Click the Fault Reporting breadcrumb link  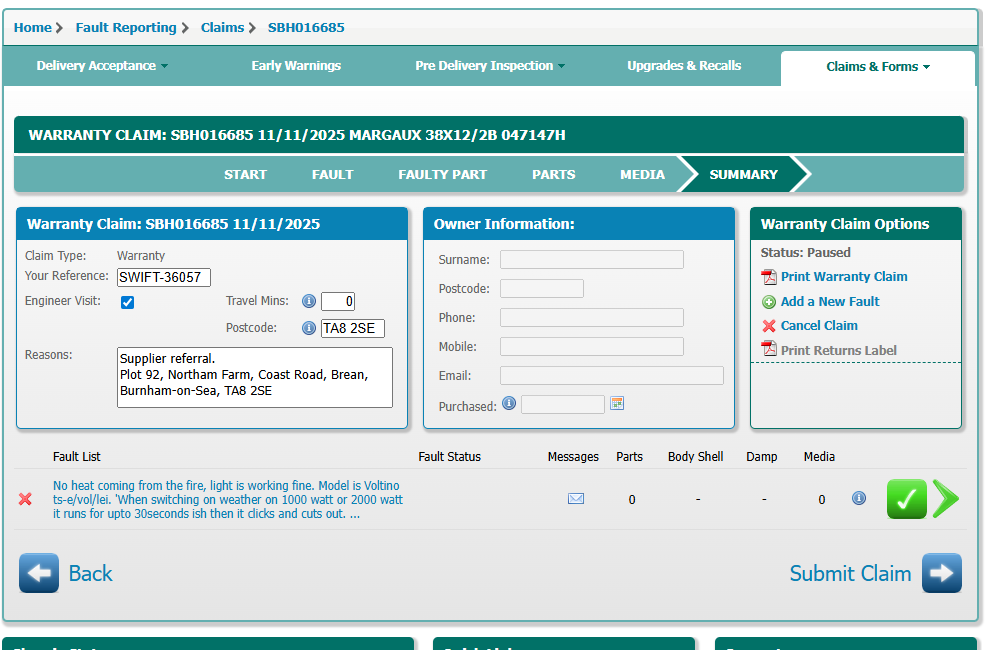[126, 28]
